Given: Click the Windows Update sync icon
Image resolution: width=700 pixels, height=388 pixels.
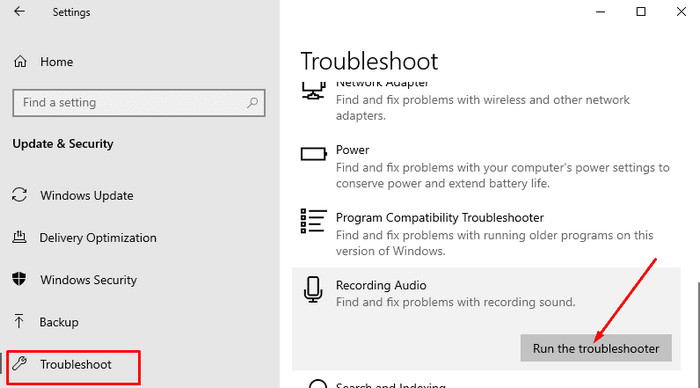Looking at the screenshot, I should tap(20, 195).
